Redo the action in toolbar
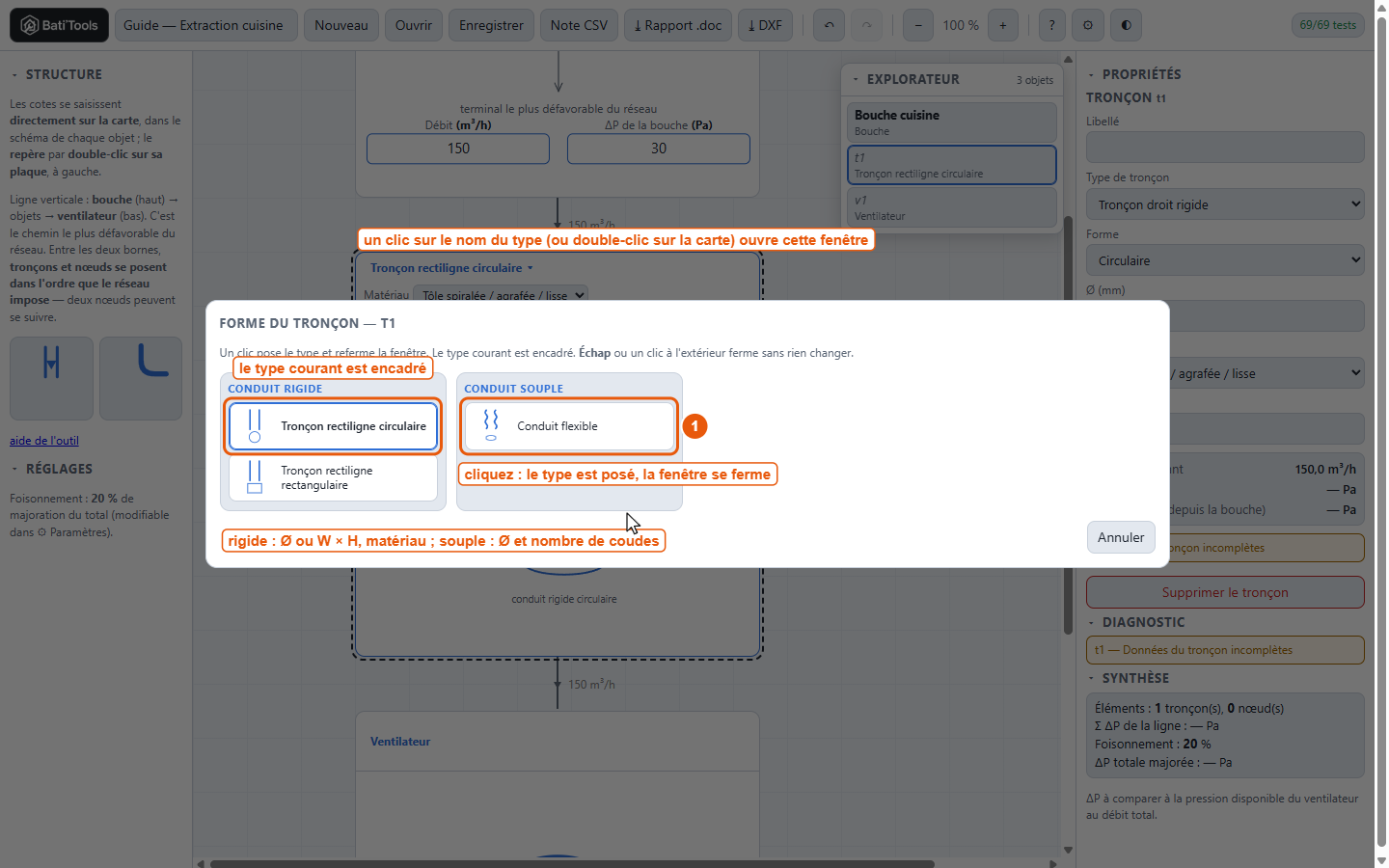 click(x=866, y=25)
